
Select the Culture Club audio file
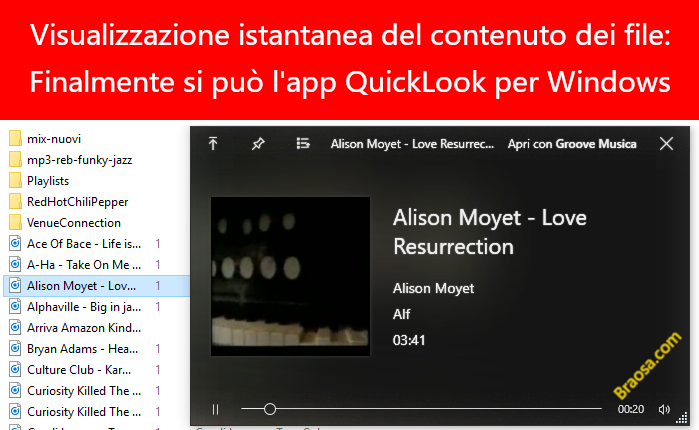(82, 369)
